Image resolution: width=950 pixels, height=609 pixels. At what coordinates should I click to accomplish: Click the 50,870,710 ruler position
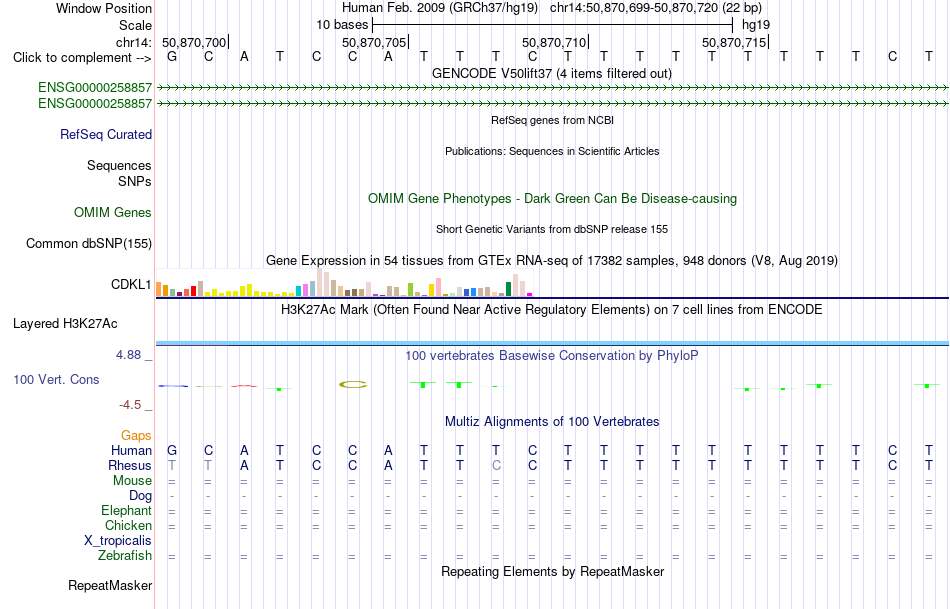(x=555, y=42)
